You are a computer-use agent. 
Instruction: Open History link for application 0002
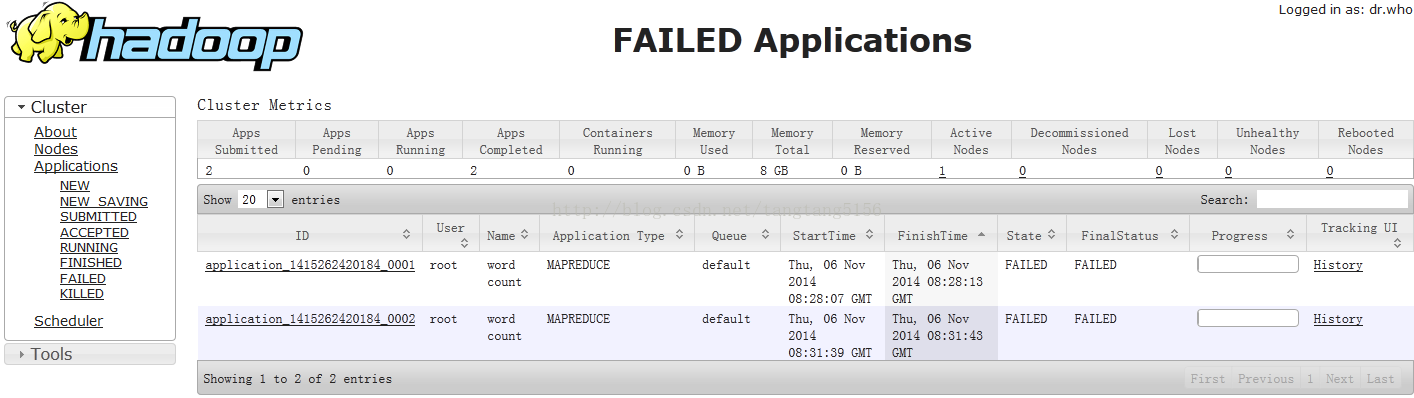1338,319
